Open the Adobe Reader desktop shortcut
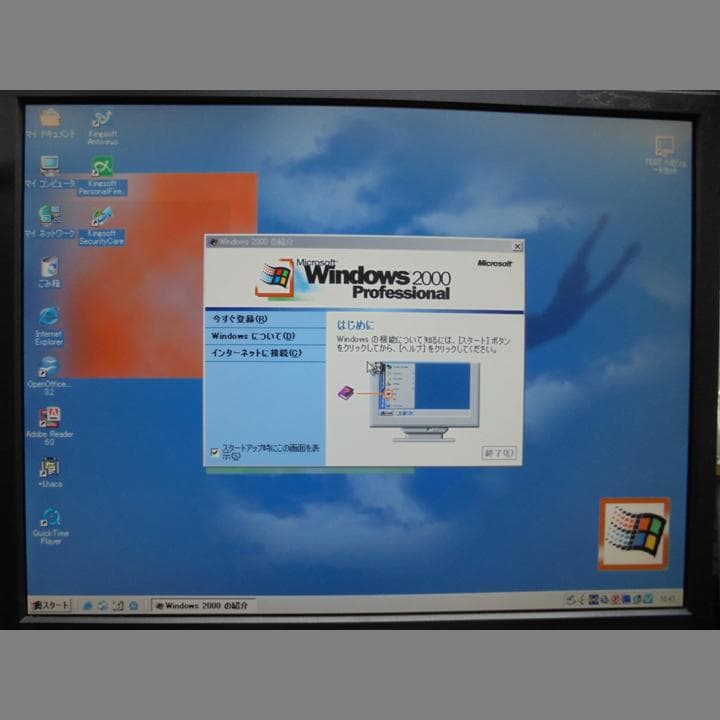 49,426
